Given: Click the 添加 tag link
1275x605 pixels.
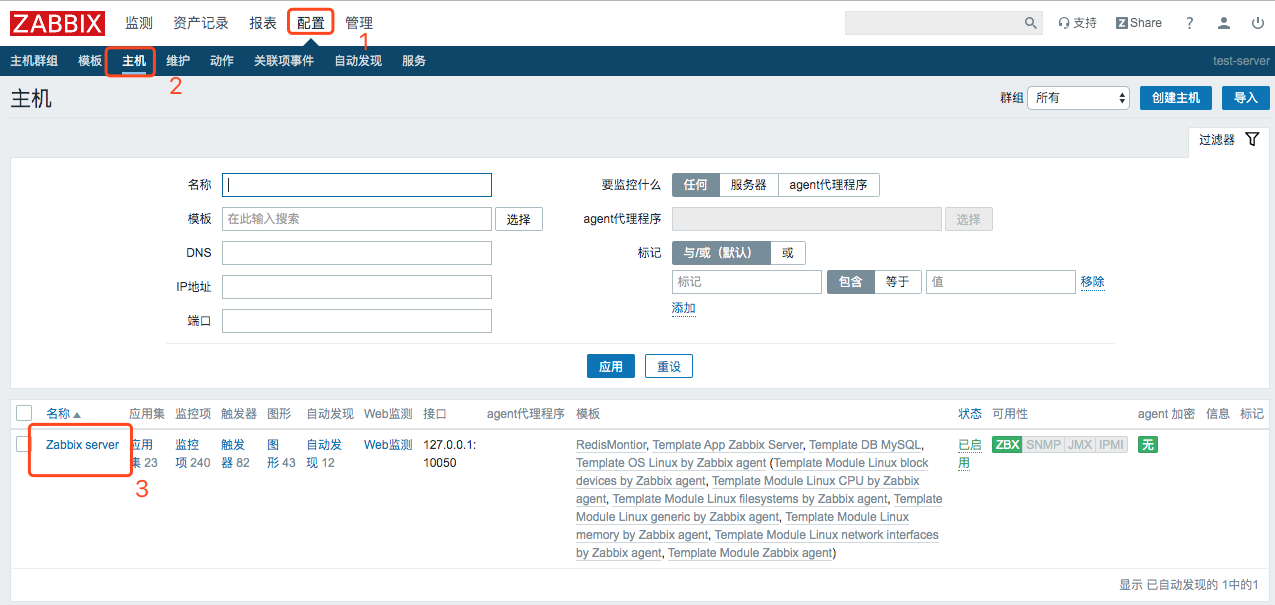Looking at the screenshot, I should point(684,308).
